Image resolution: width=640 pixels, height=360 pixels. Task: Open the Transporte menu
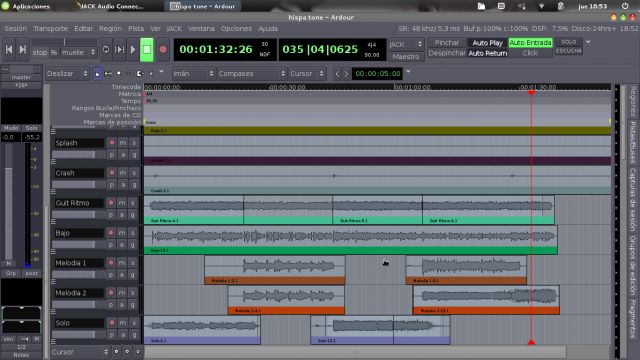tap(51, 29)
